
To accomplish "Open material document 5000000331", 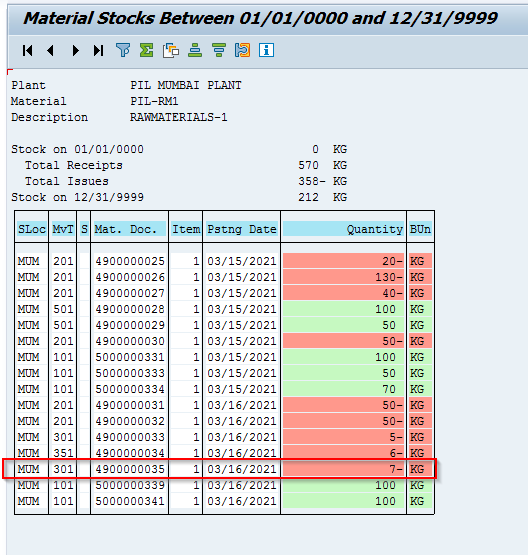I will 130,357.
